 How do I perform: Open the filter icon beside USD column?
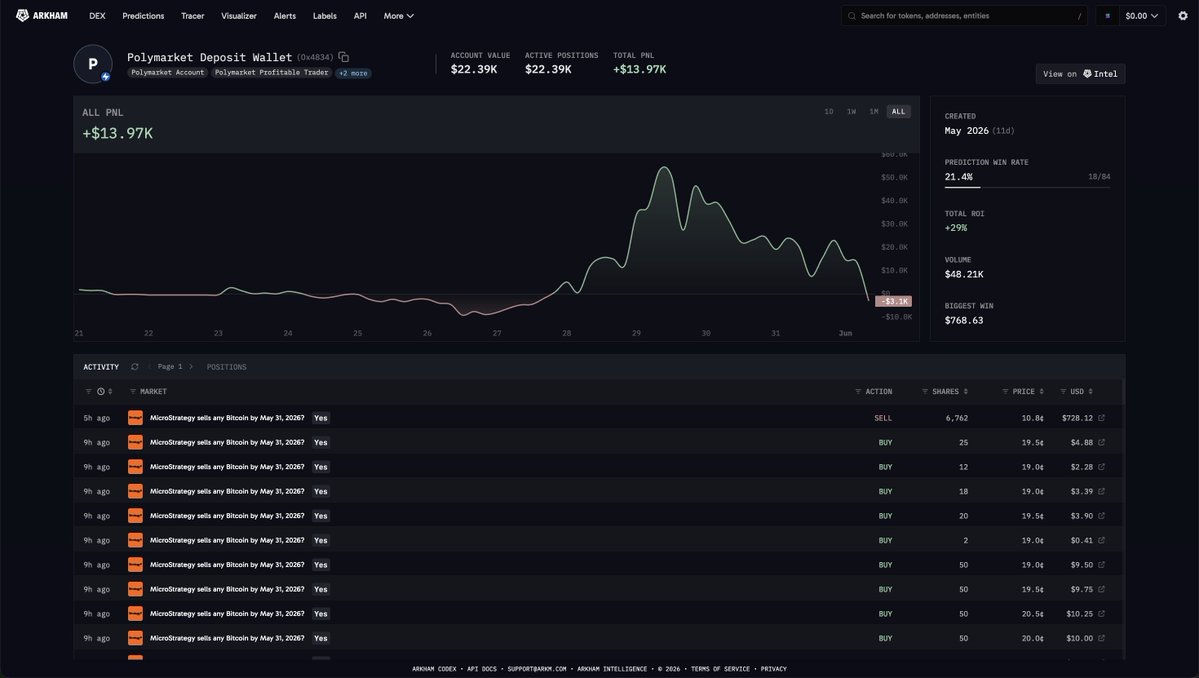coord(1063,391)
